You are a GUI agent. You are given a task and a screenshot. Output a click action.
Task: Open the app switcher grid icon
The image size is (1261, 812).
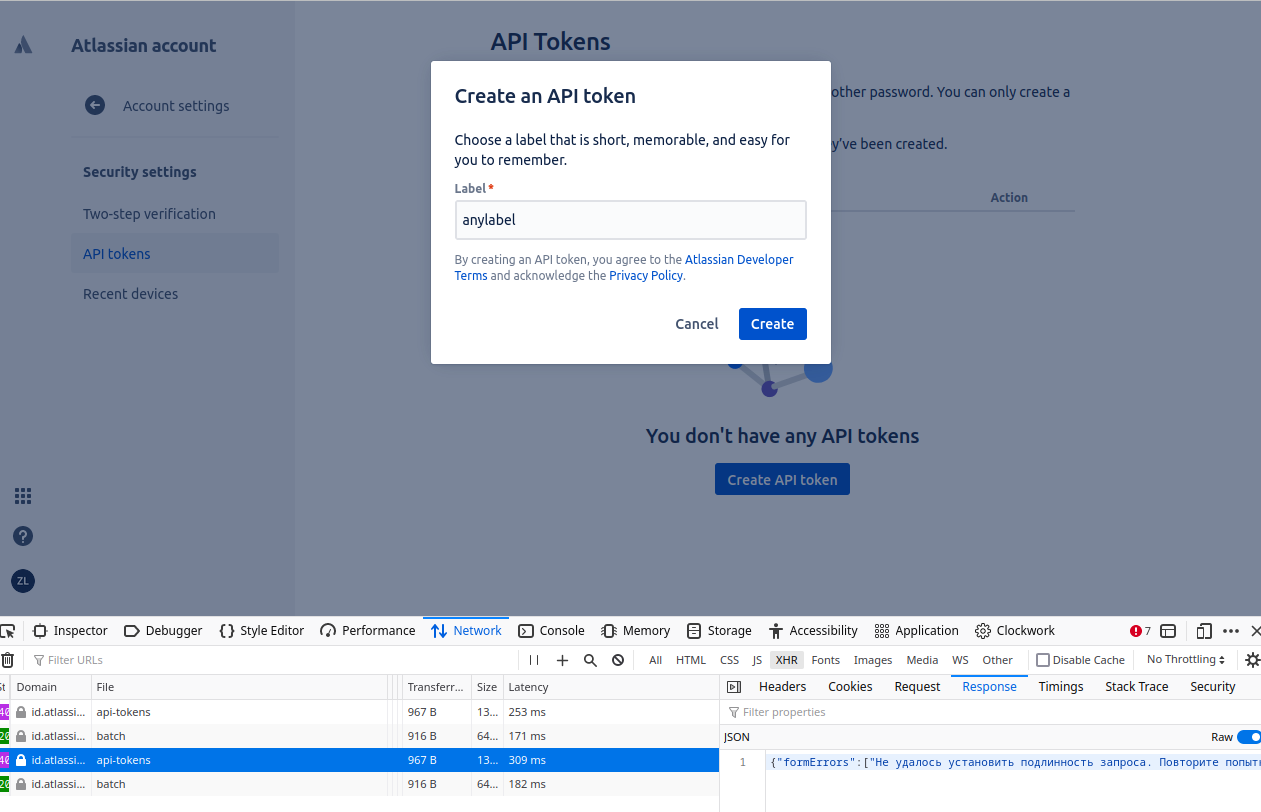coord(23,496)
